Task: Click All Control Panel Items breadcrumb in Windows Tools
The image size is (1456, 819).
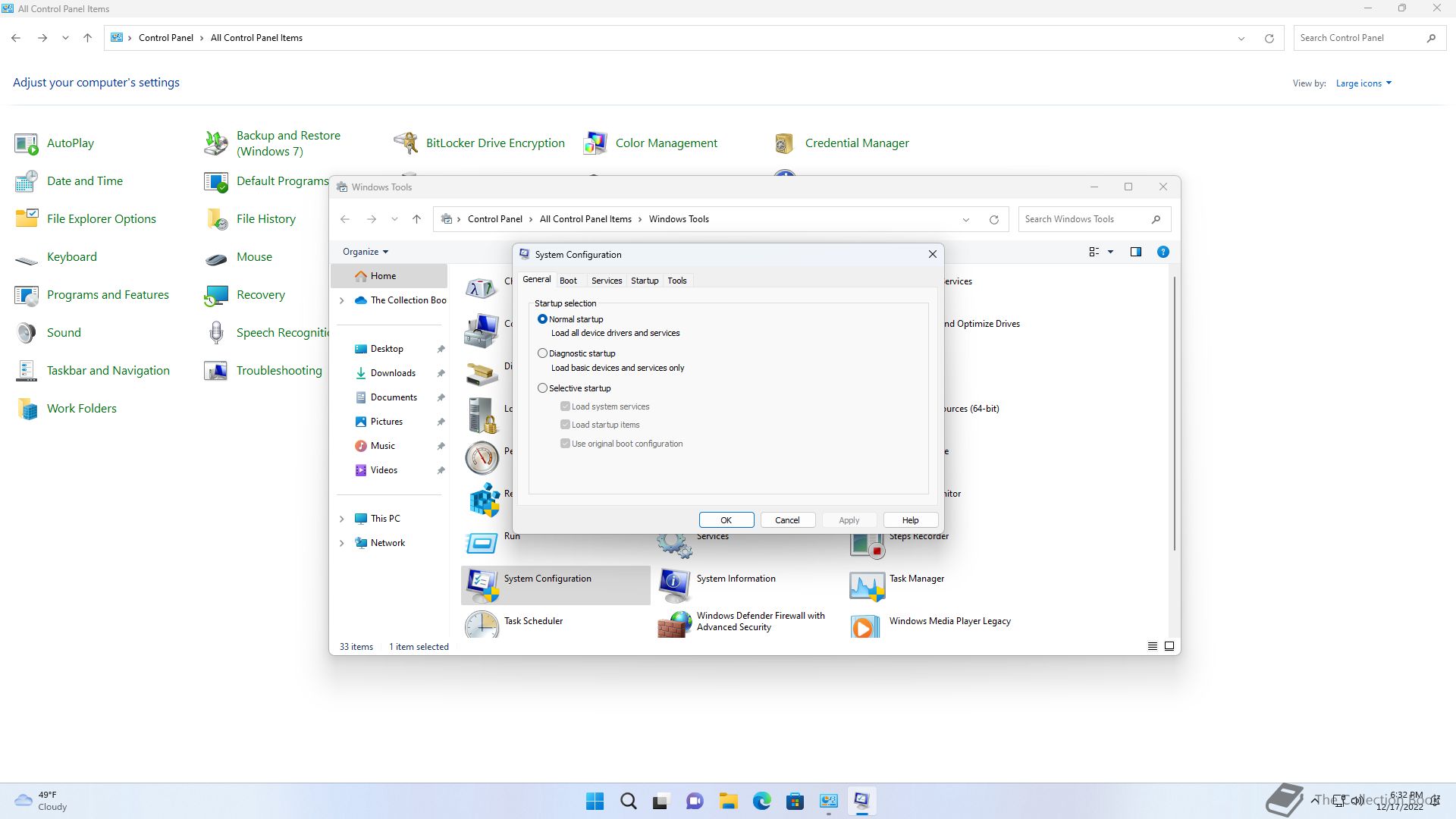Action: pyautogui.click(x=585, y=219)
